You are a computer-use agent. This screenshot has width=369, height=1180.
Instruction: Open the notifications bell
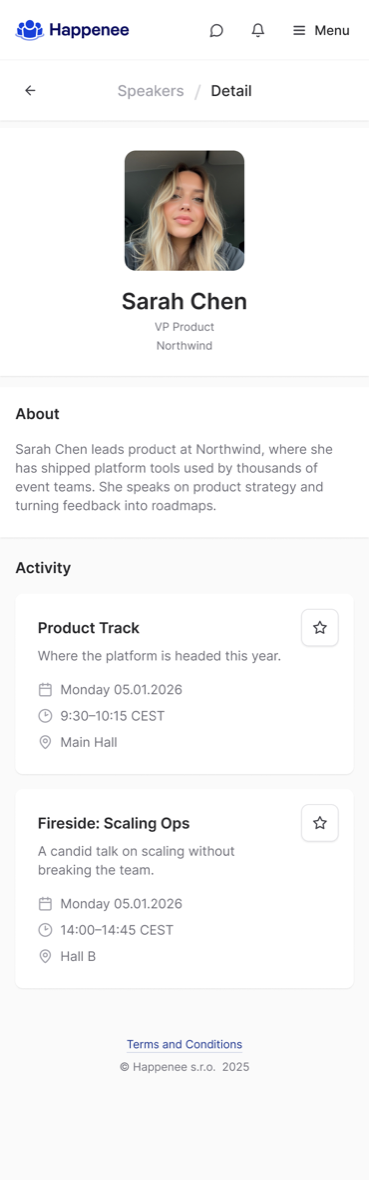pyautogui.click(x=258, y=30)
